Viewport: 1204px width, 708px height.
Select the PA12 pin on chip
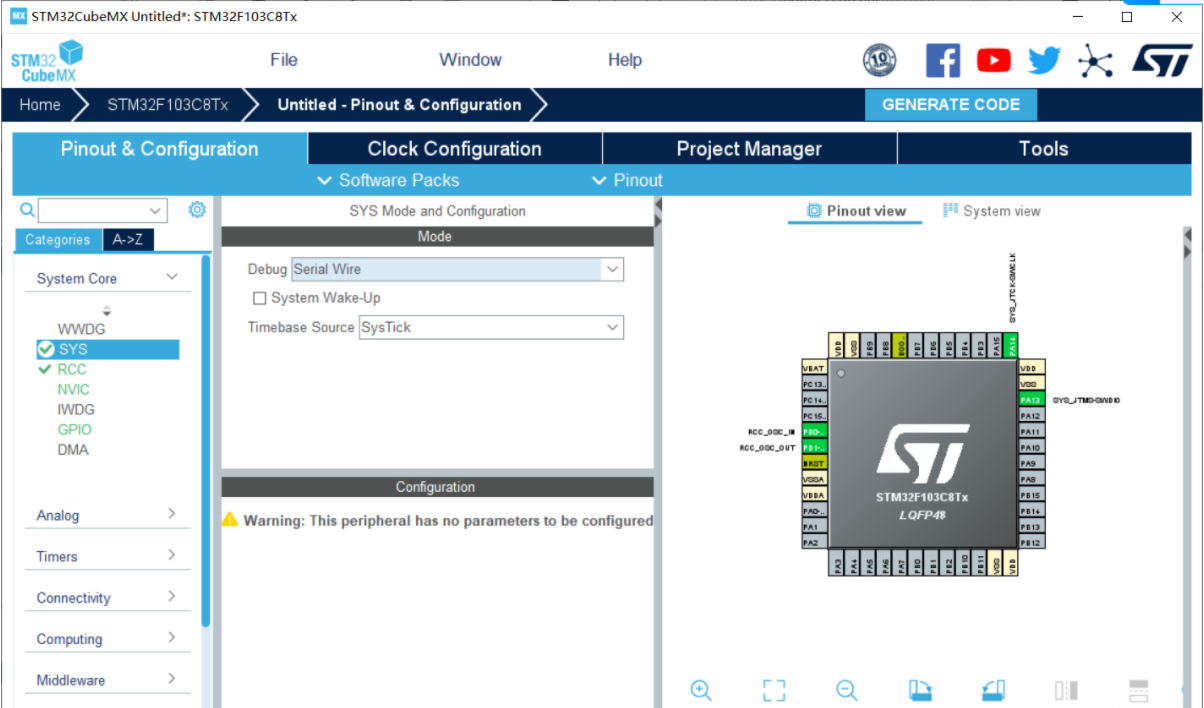tap(1031, 415)
